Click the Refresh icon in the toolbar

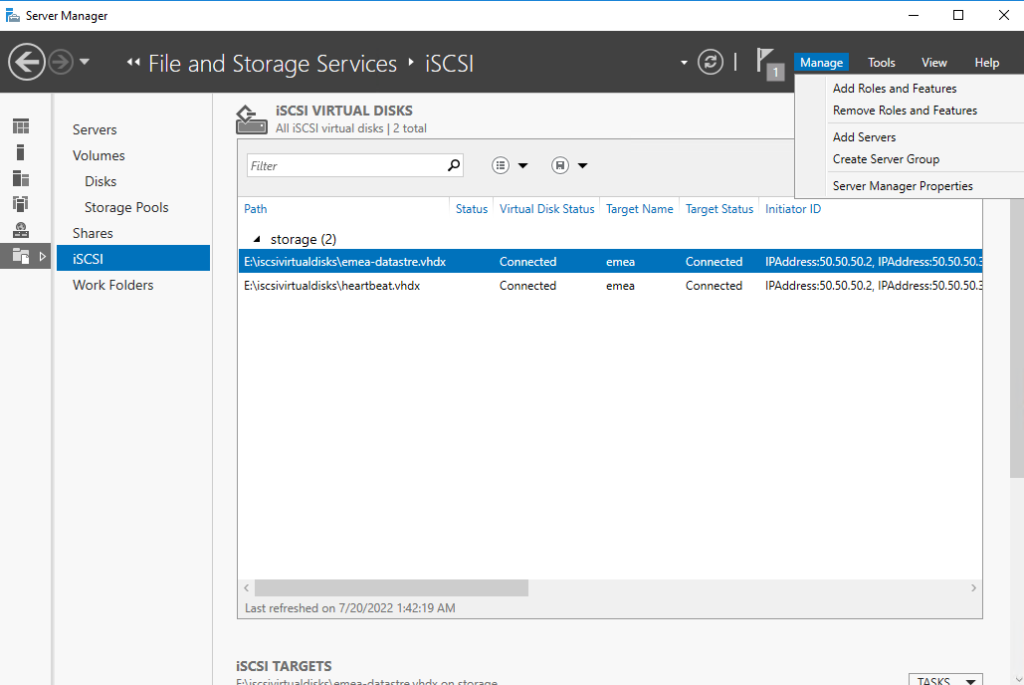pyautogui.click(x=710, y=61)
